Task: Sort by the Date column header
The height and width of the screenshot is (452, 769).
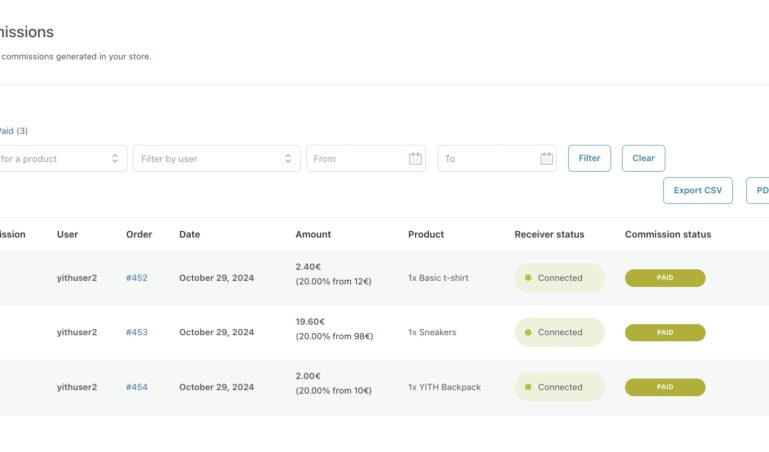Action: pos(189,234)
